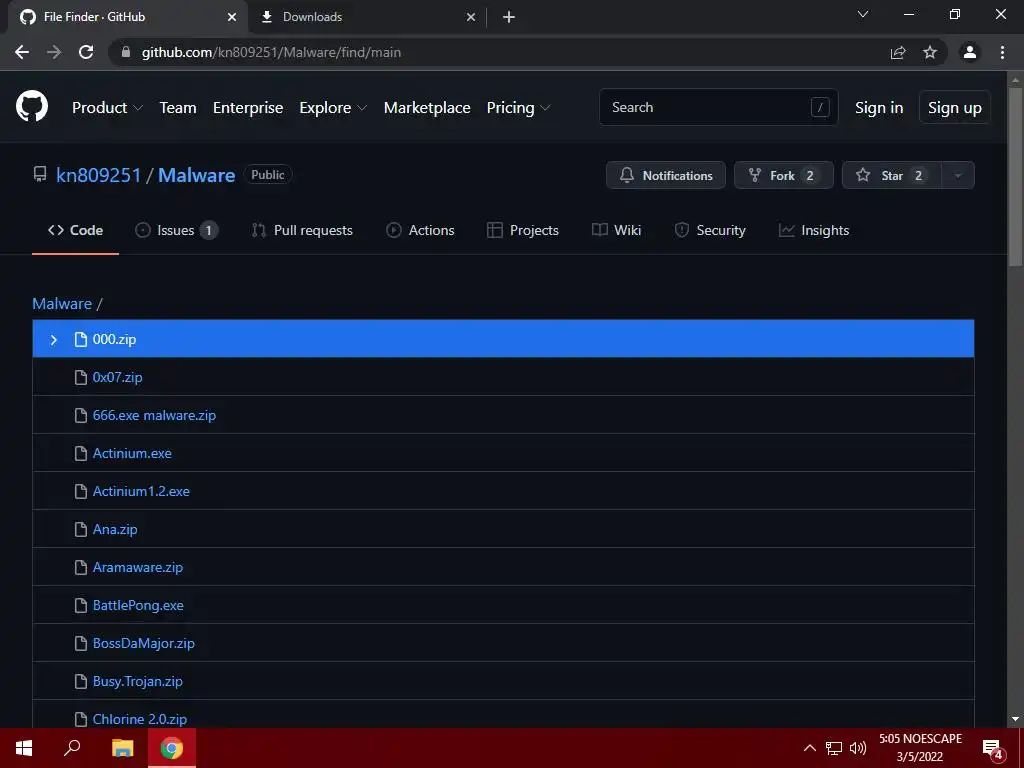1024x768 pixels.
Task: Click the site lock icon in address bar
Action: pos(126,52)
